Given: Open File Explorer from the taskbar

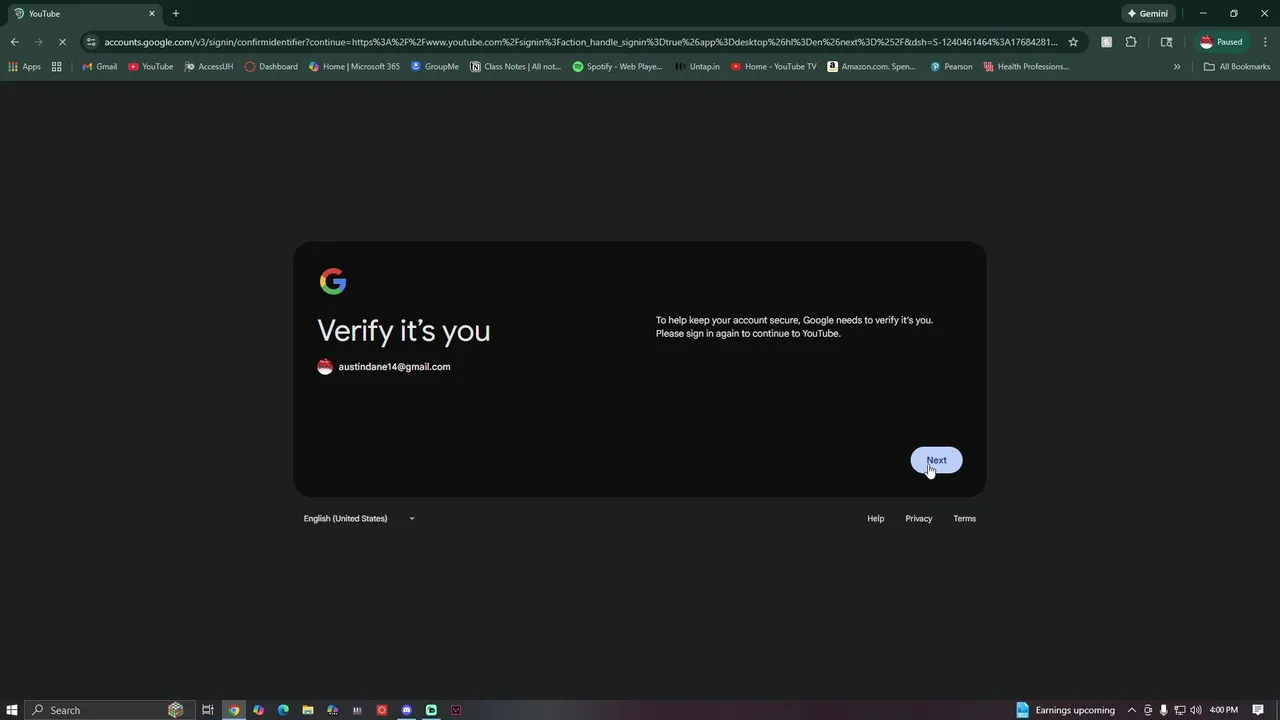Looking at the screenshot, I should (x=308, y=710).
